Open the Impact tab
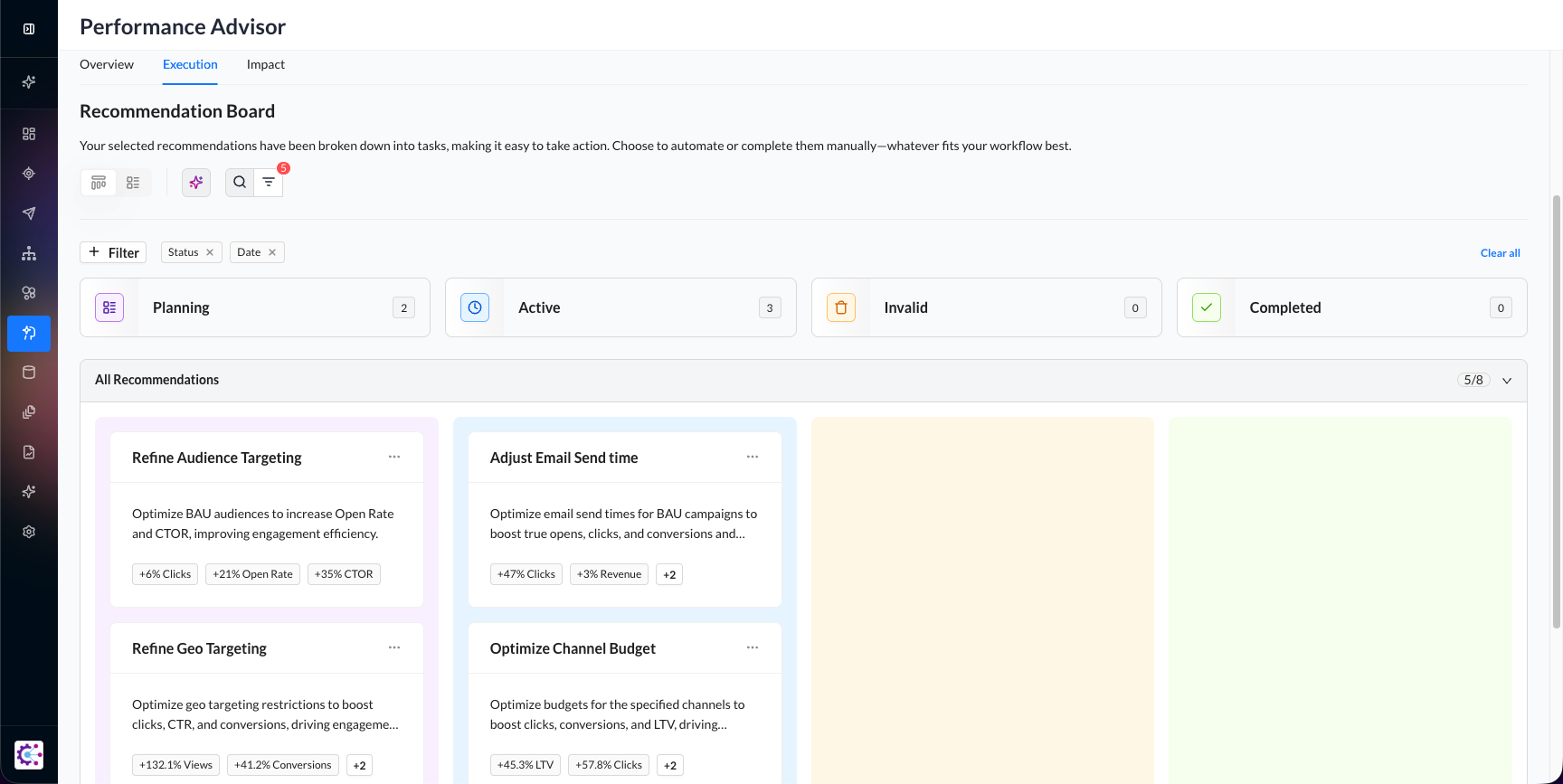Image resolution: width=1563 pixels, height=784 pixels. click(265, 64)
